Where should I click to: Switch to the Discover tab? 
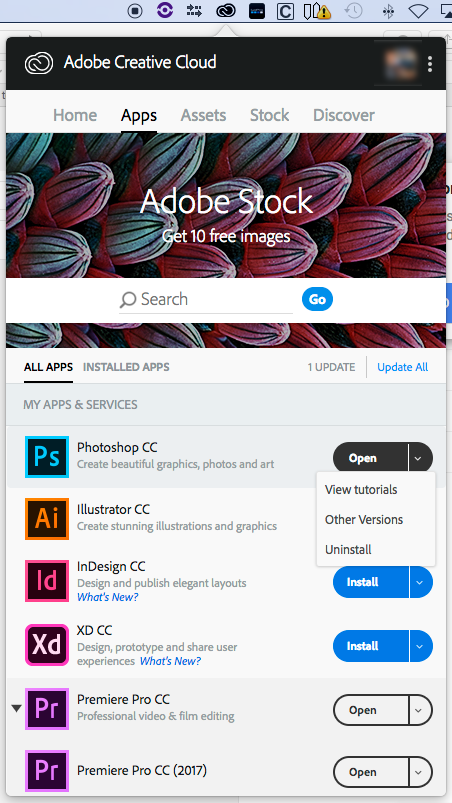pos(343,115)
